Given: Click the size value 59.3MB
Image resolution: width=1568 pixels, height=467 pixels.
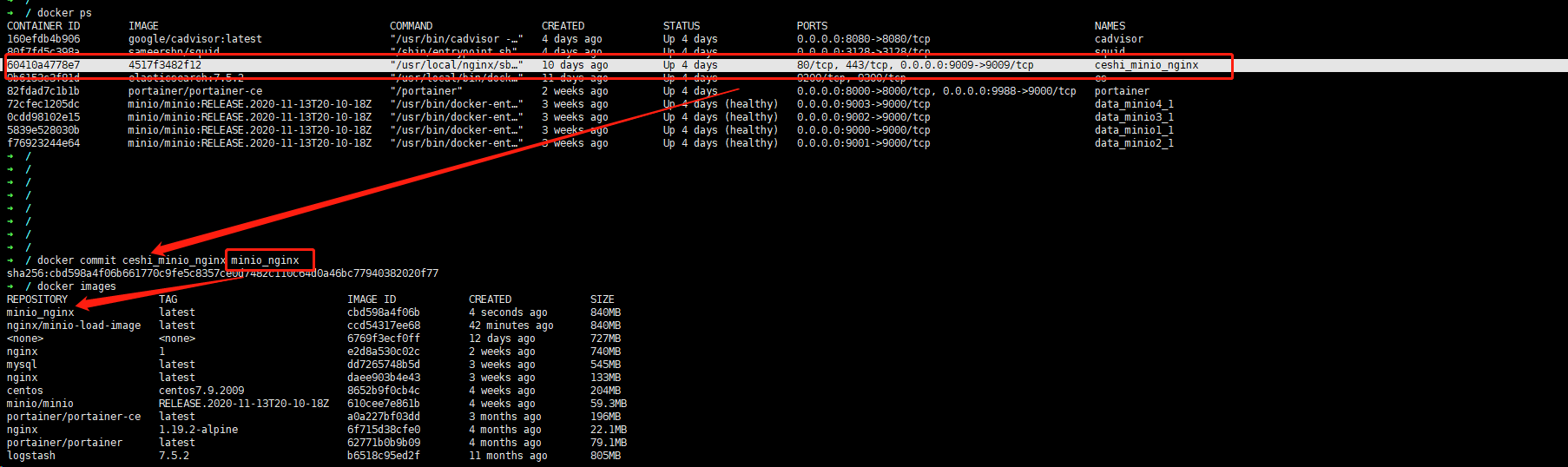Looking at the screenshot, I should 609,404.
